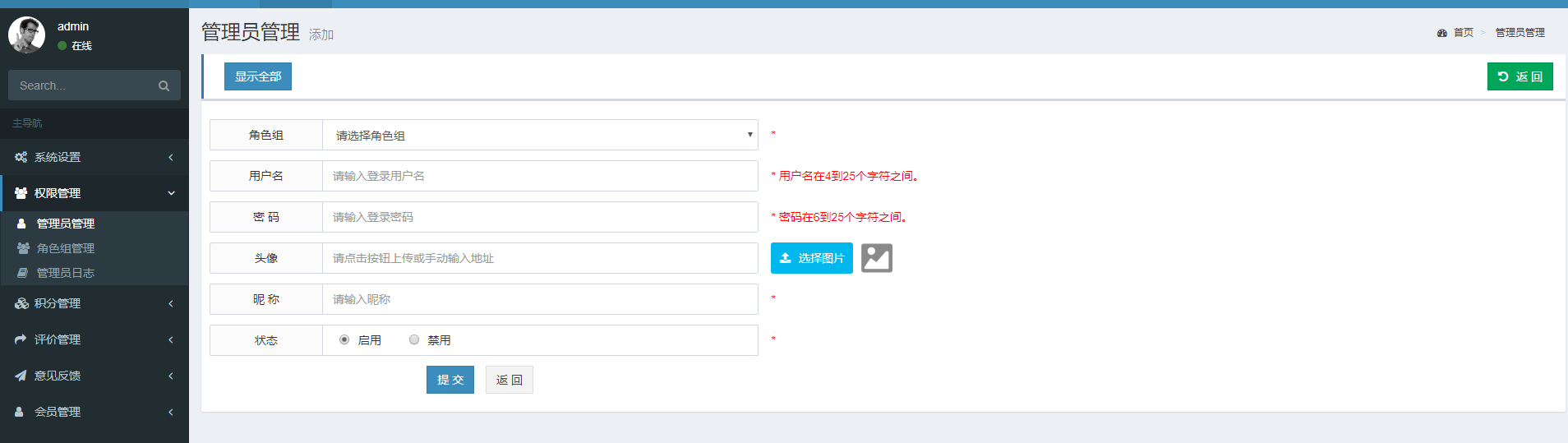1568x443 pixels.
Task: Open the 系统设置 sidebar menu
Action: pyautogui.click(x=95, y=157)
